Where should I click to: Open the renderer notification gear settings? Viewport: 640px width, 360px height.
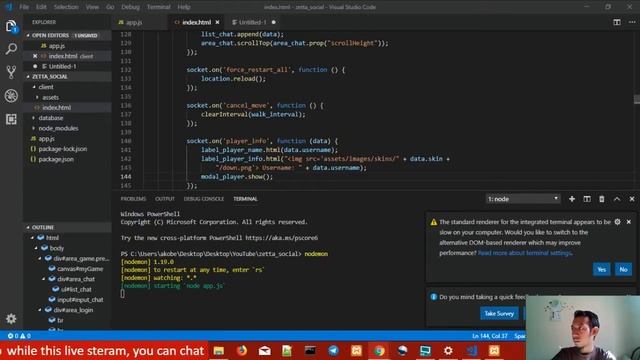618,222
